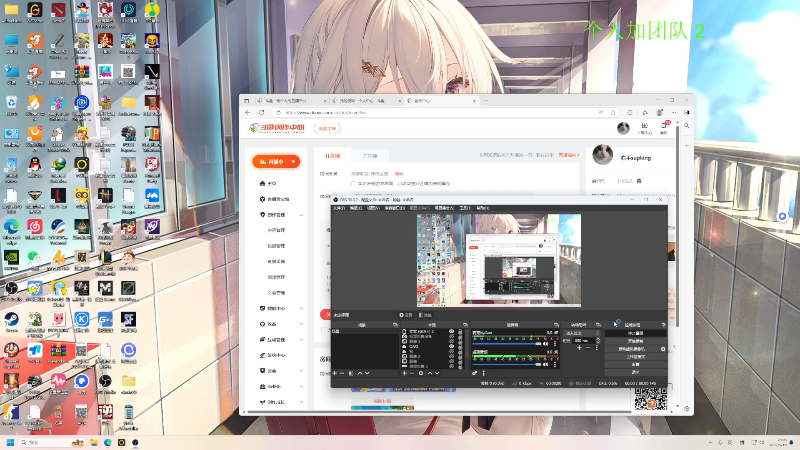This screenshot has height=450, width=800.
Task: Go back in the Edge browser
Action: coord(248,112)
